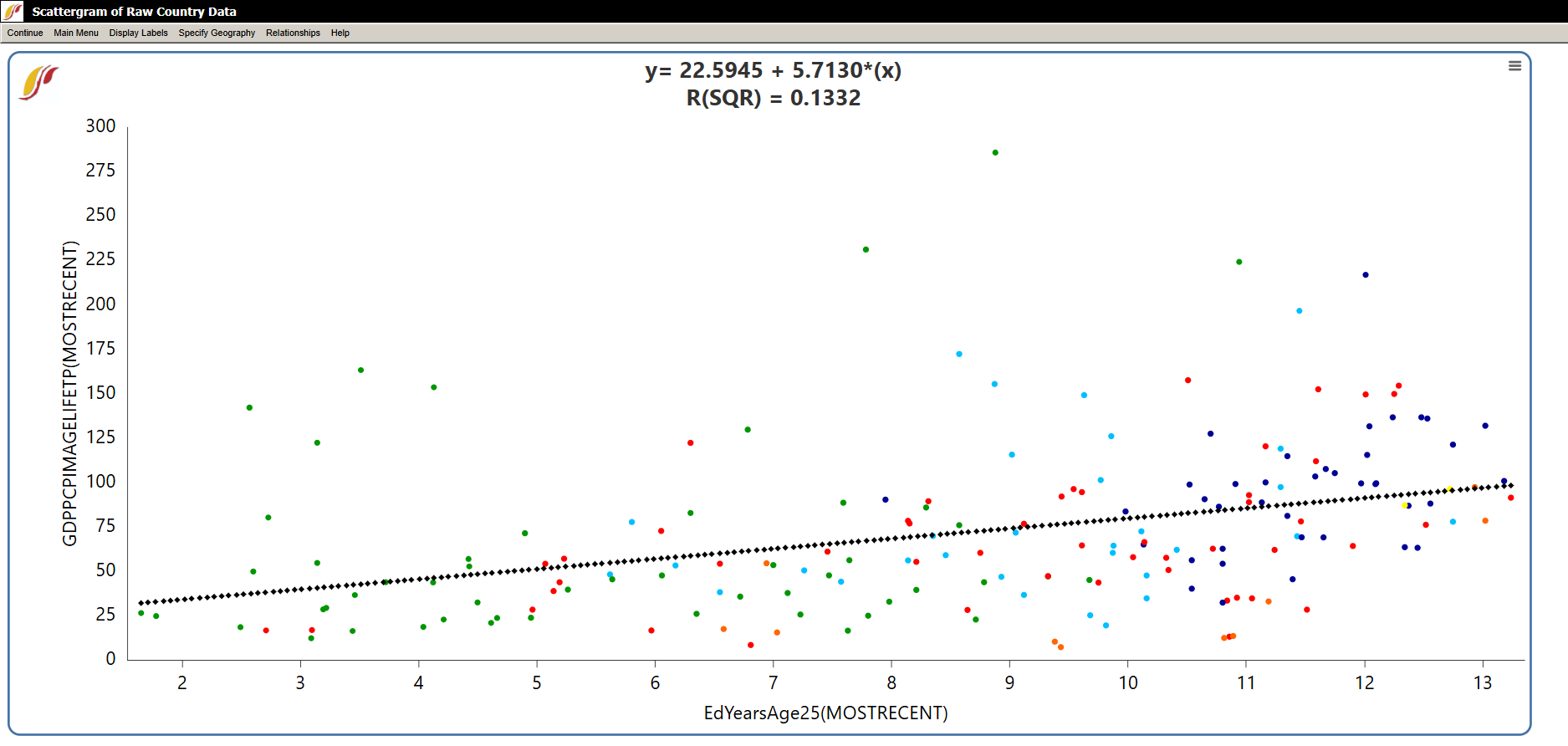Open the Continue menu
Viewport: 1568px width, 746px height.
point(25,33)
